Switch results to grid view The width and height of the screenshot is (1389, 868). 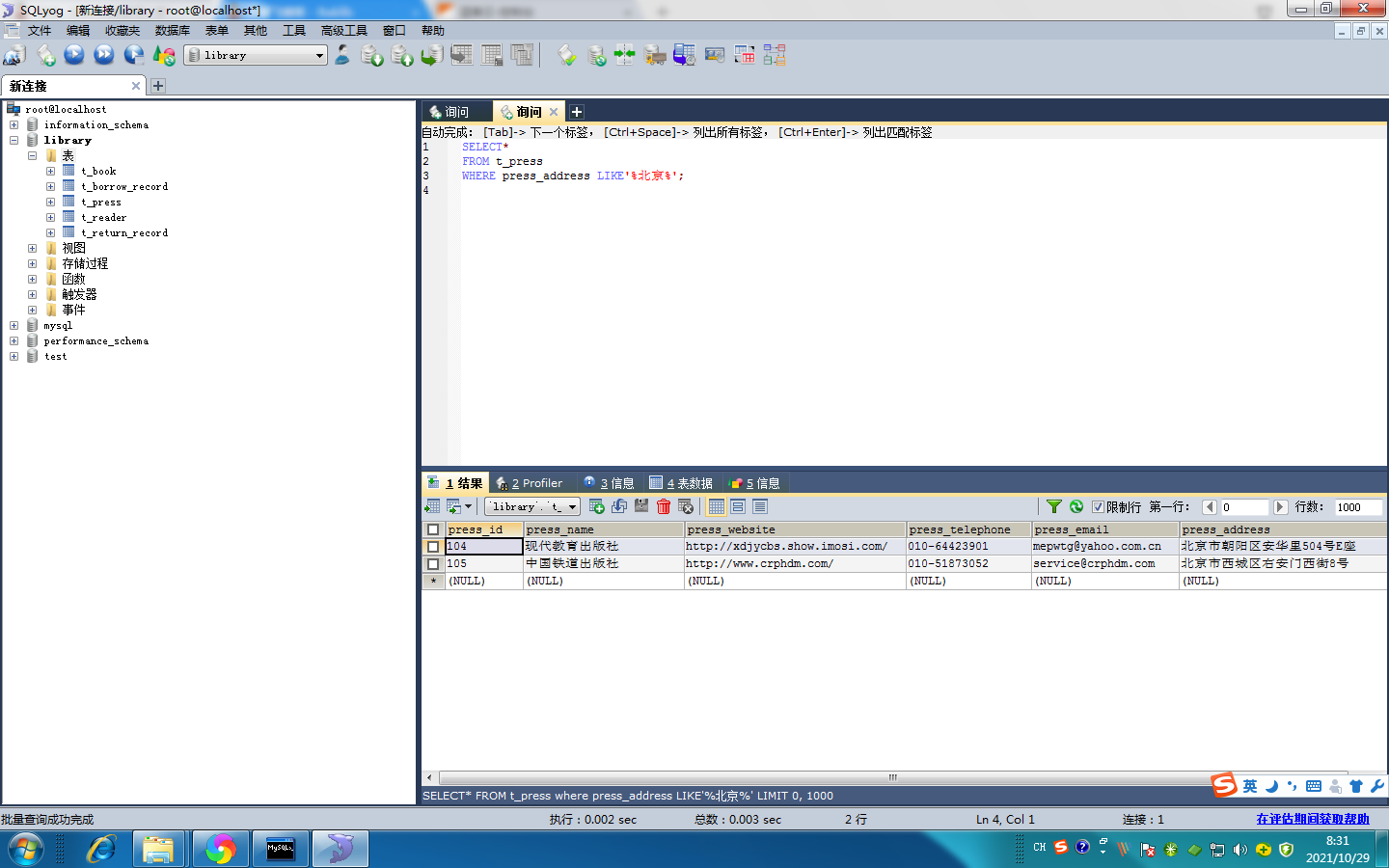717,506
